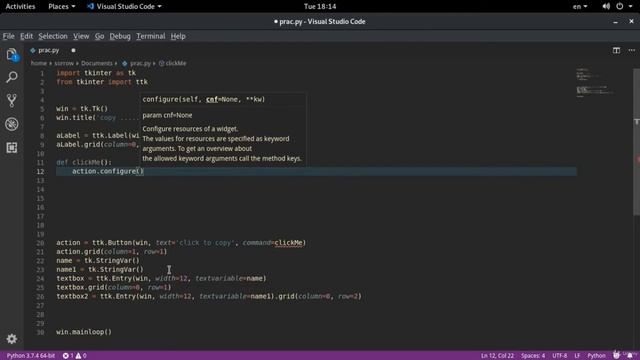The width and height of the screenshot is (640, 360).
Task: Open the editor More Actions ellipsis
Action: click(x=631, y=50)
